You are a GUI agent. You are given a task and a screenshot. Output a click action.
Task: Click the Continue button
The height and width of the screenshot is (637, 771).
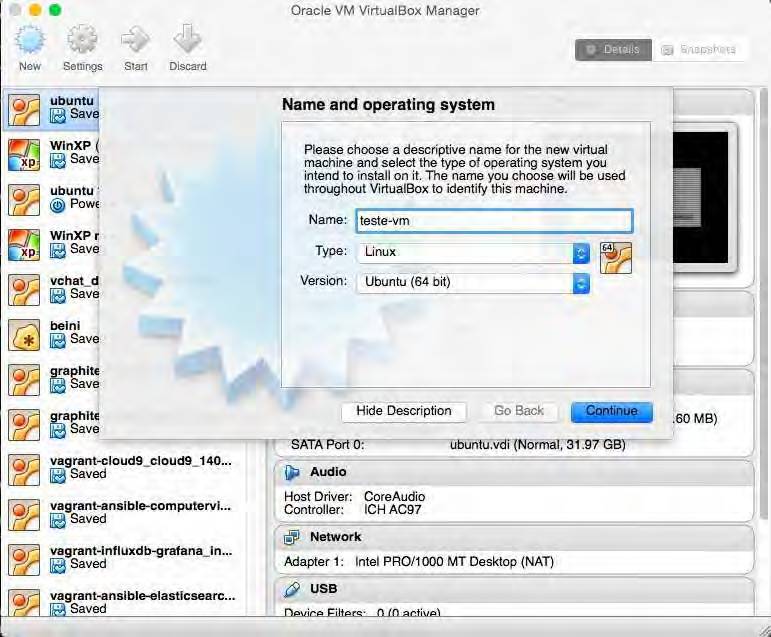coord(612,411)
